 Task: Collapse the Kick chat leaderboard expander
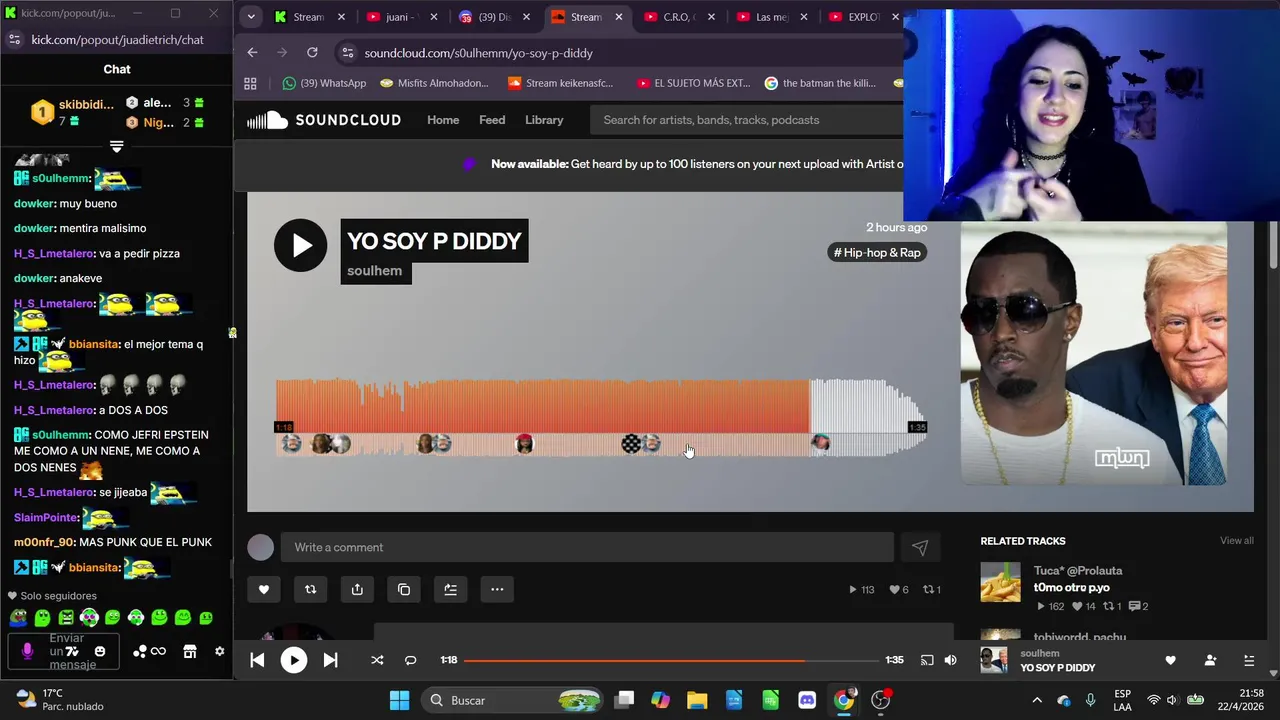pos(116,147)
